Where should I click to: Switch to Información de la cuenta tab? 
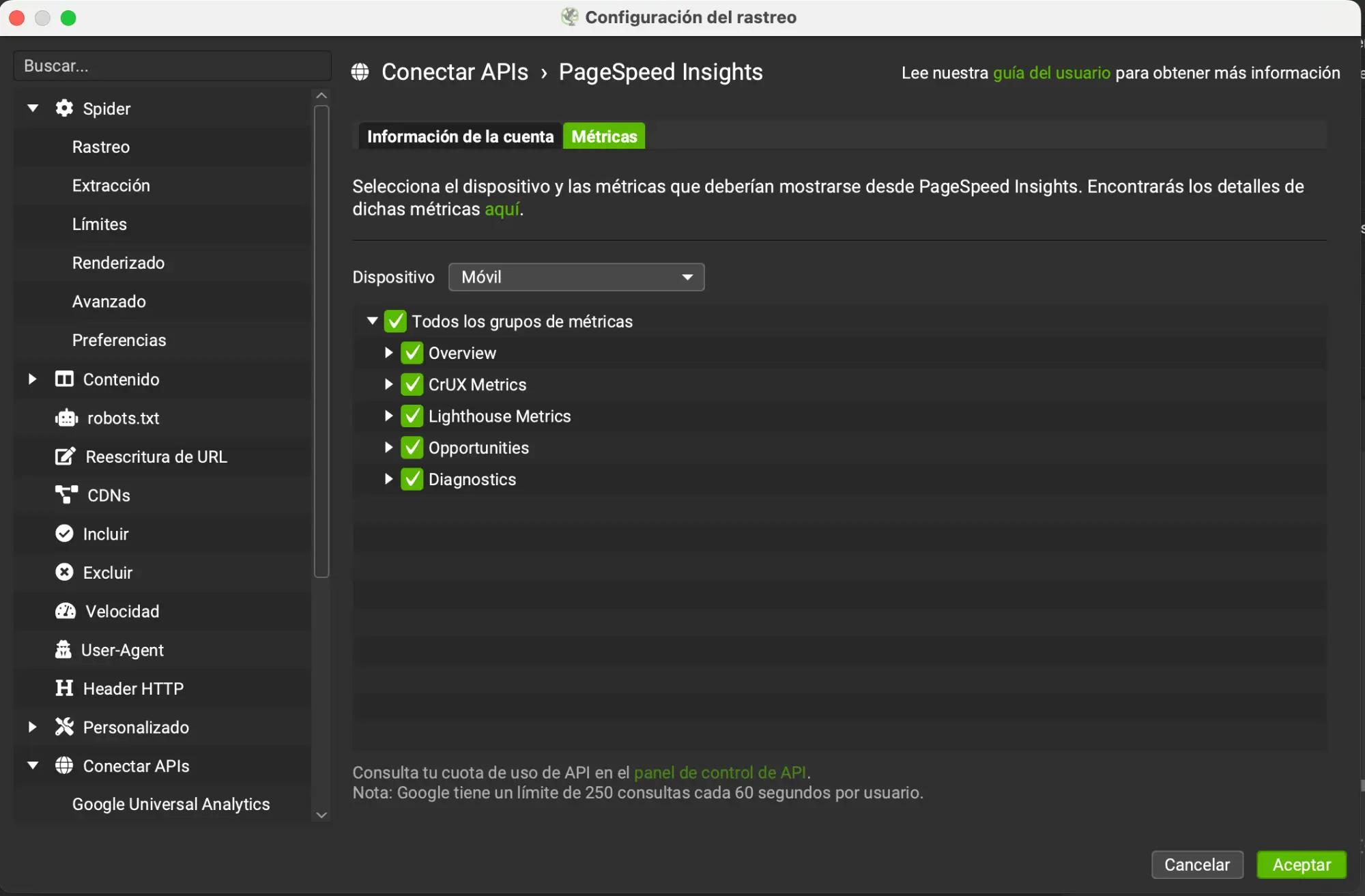click(x=460, y=136)
